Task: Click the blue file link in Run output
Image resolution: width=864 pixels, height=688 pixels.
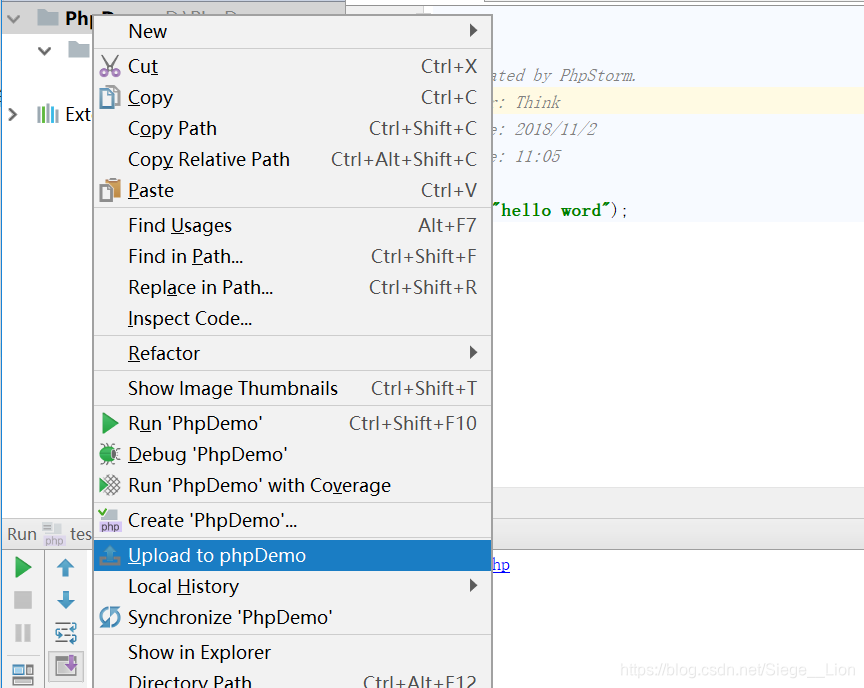Action: 501,565
